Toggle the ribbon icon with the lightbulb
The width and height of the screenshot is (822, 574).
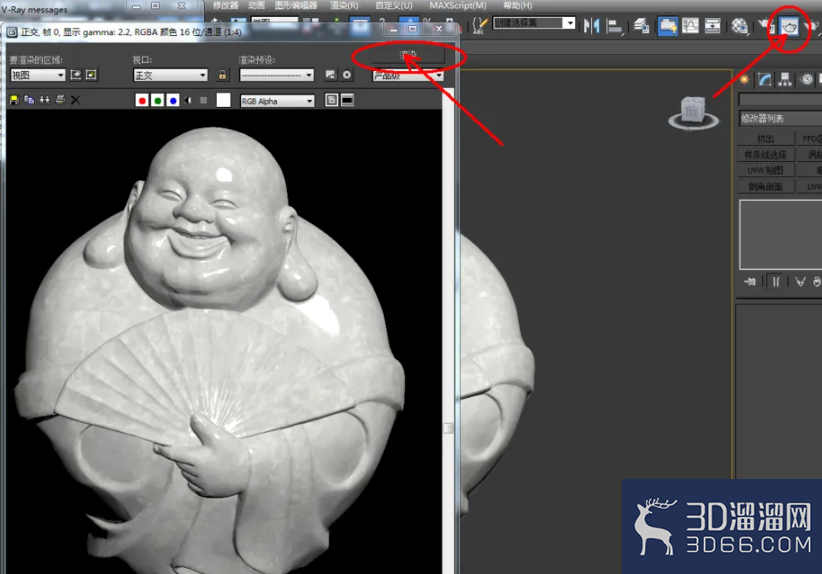tap(667, 26)
